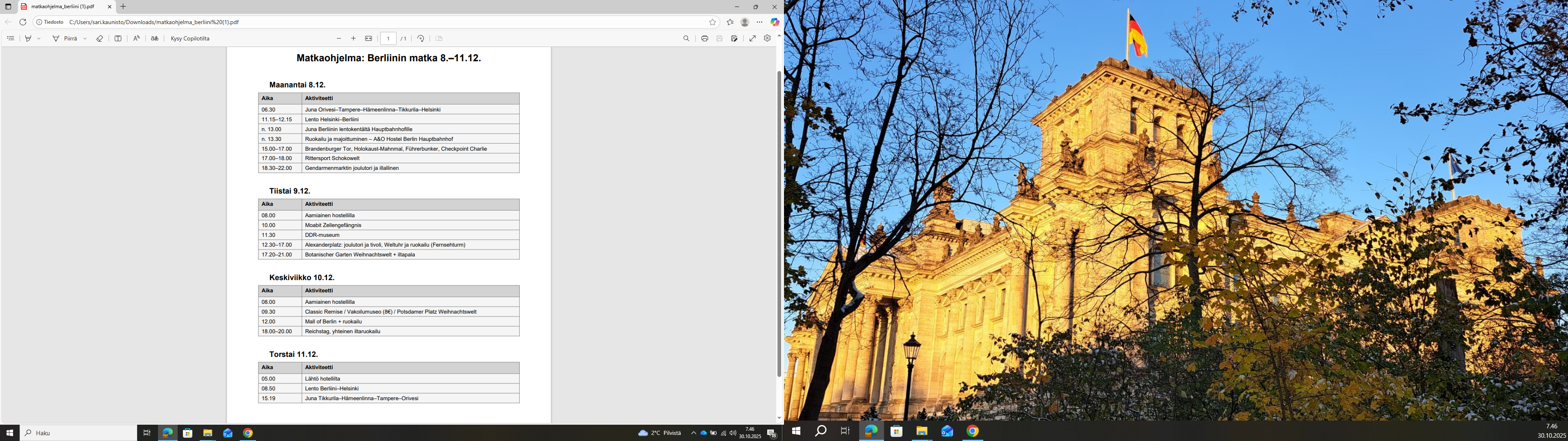Click the Translate icon in PDF toolbar
This screenshot has width=1568, height=441.
[155, 38]
